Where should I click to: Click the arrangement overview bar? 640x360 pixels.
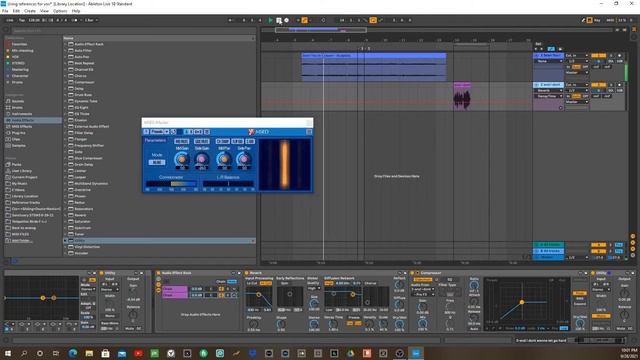coord(437,30)
